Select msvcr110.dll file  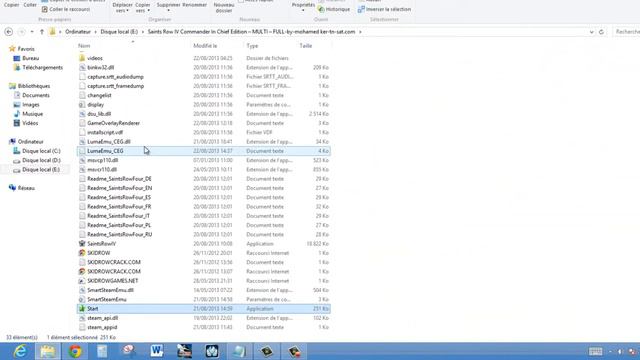[x=102, y=169]
